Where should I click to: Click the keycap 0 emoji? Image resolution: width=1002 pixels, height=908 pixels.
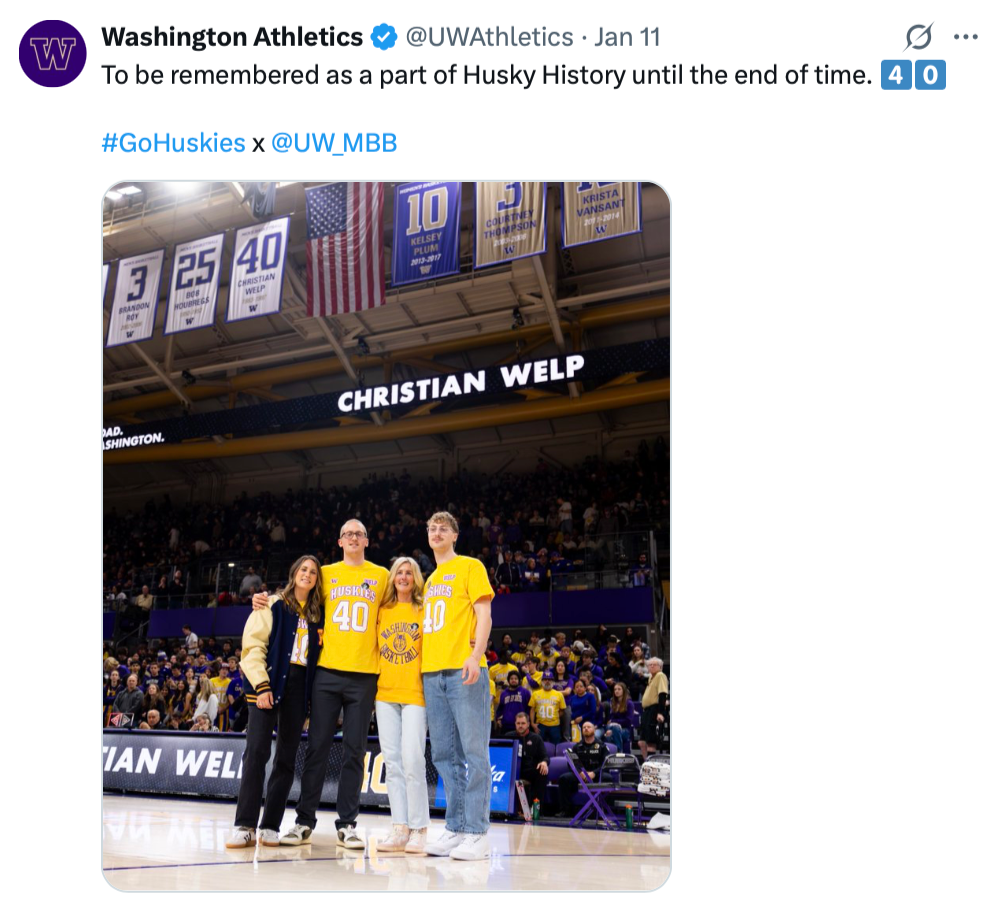930,76
